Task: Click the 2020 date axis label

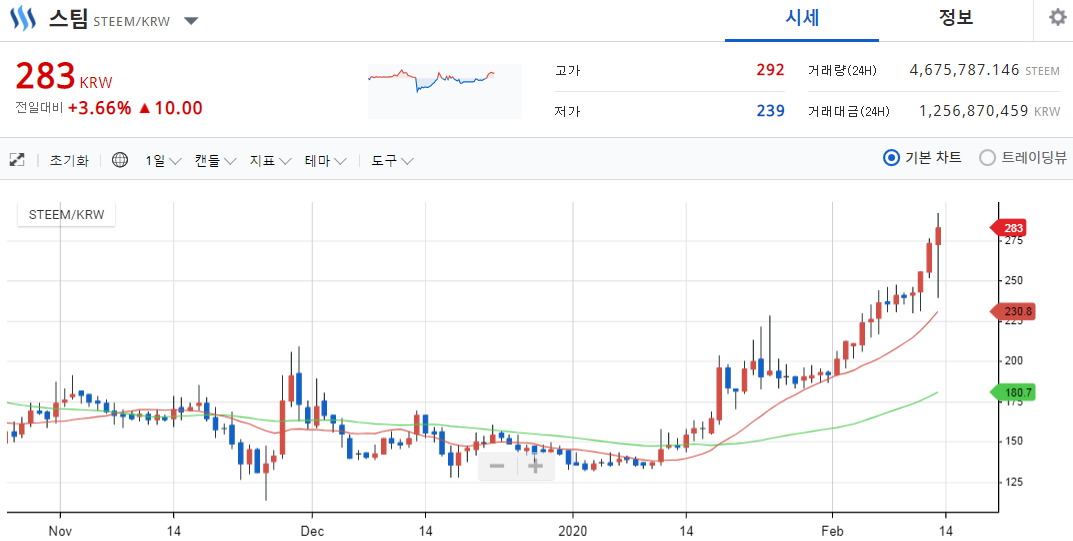Action: tap(573, 530)
